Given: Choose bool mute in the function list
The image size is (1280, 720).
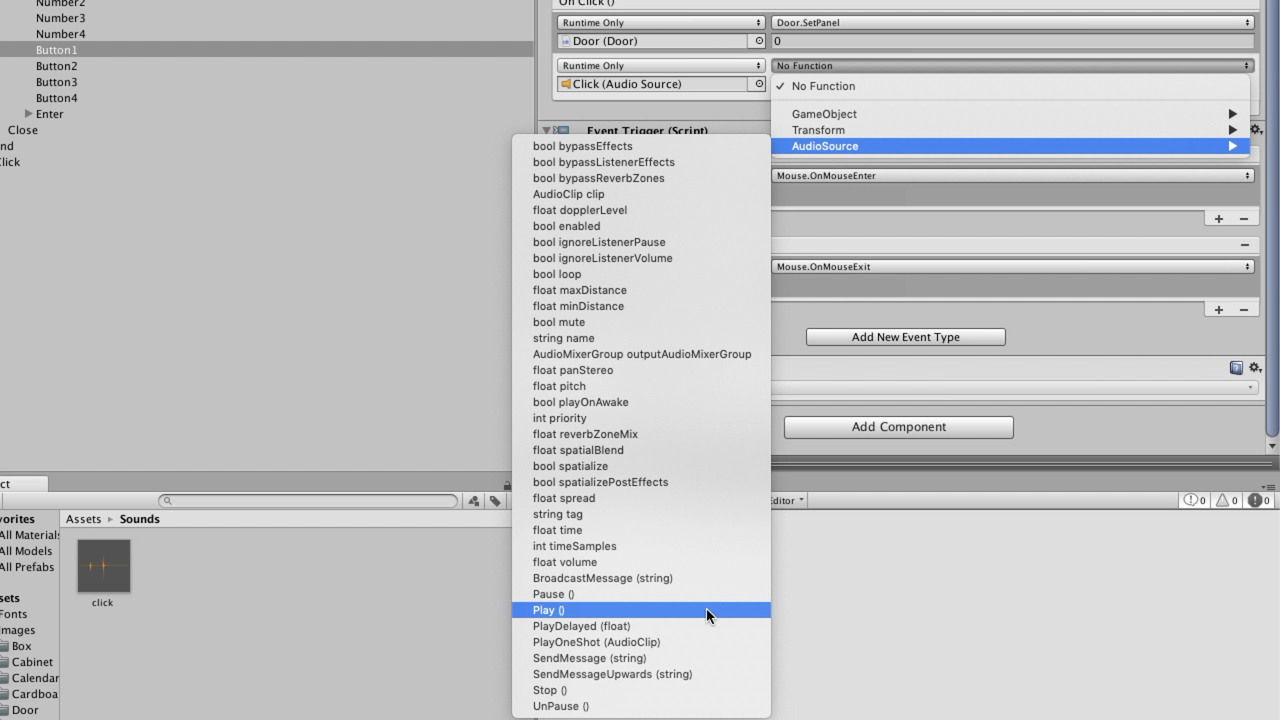Looking at the screenshot, I should tap(559, 322).
